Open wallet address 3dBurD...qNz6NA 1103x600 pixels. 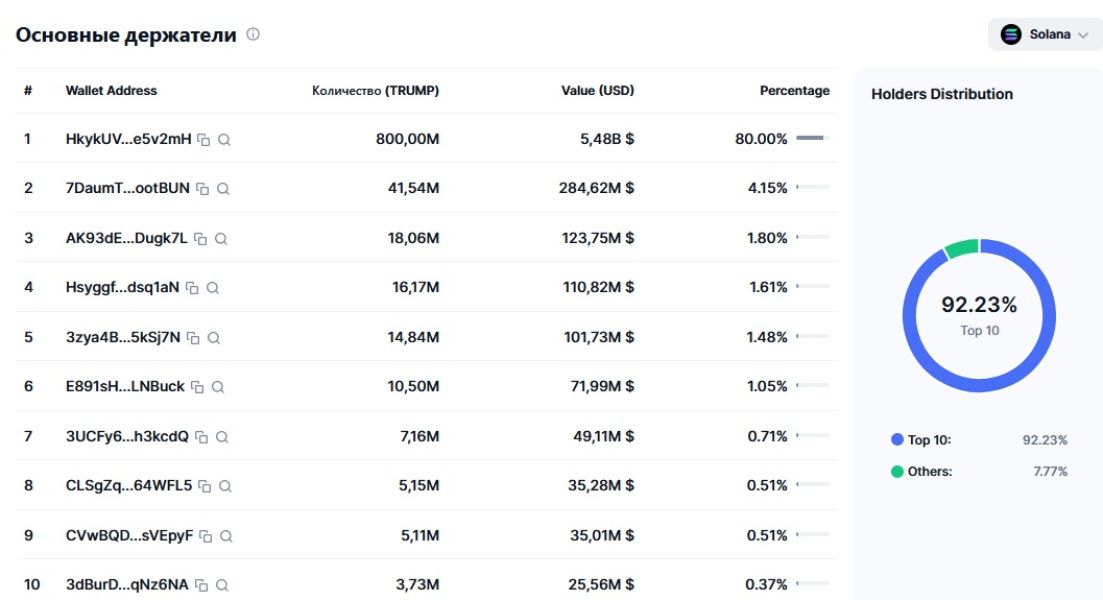126,584
